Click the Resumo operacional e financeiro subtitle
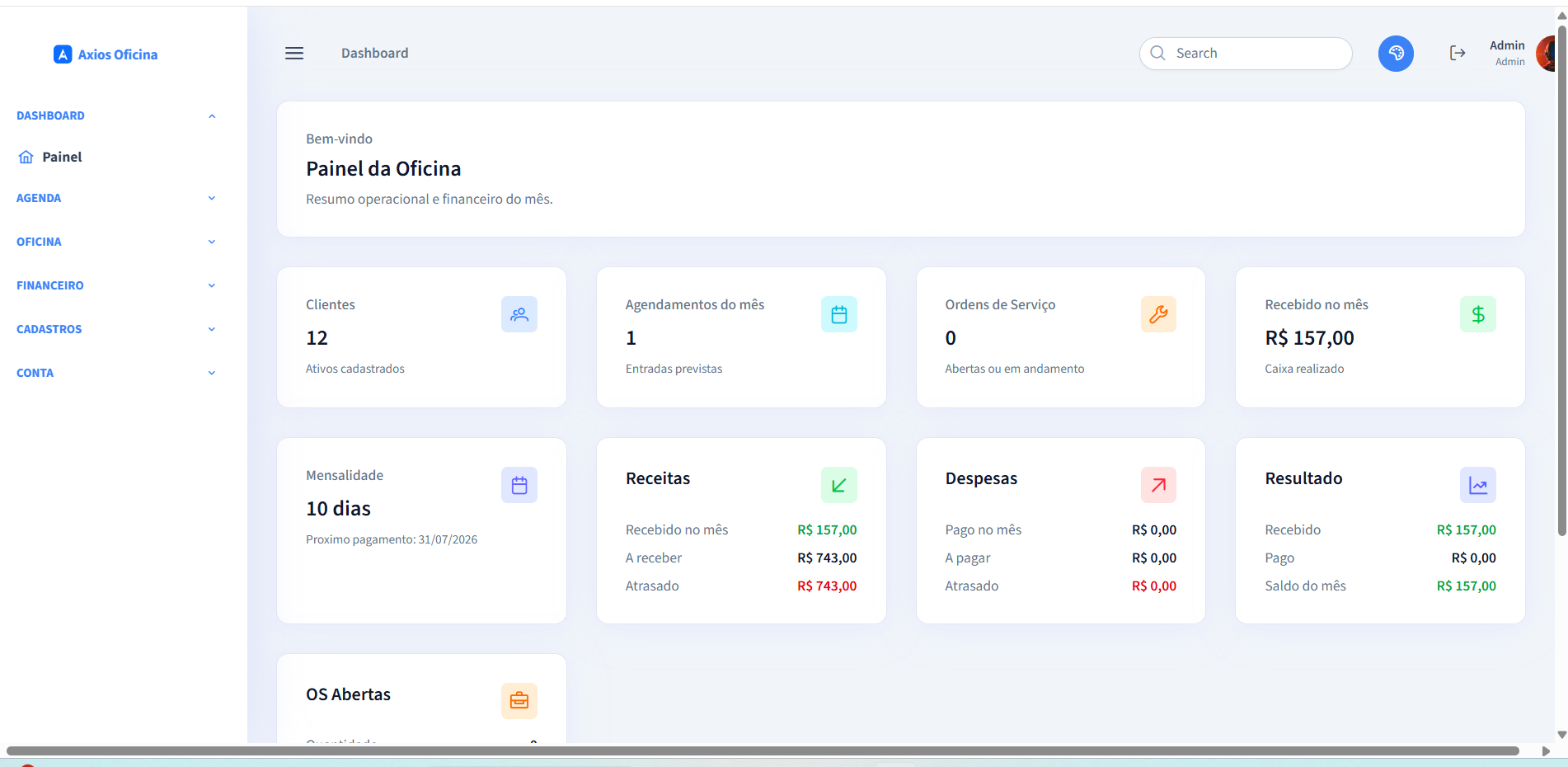Image resolution: width=1568 pixels, height=767 pixels. (x=429, y=199)
